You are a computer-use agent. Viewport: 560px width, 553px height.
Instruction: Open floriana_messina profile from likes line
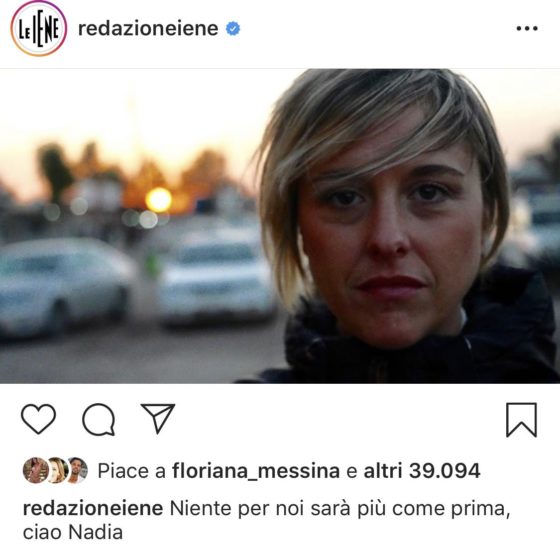tap(256, 471)
